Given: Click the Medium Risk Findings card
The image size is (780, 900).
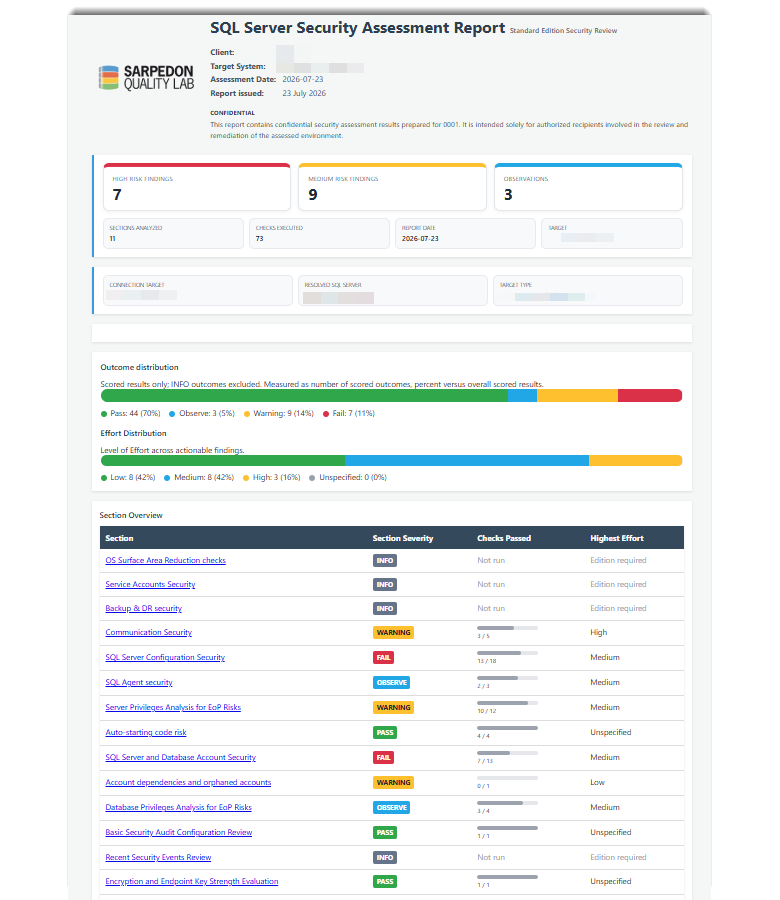Looking at the screenshot, I should [x=393, y=187].
